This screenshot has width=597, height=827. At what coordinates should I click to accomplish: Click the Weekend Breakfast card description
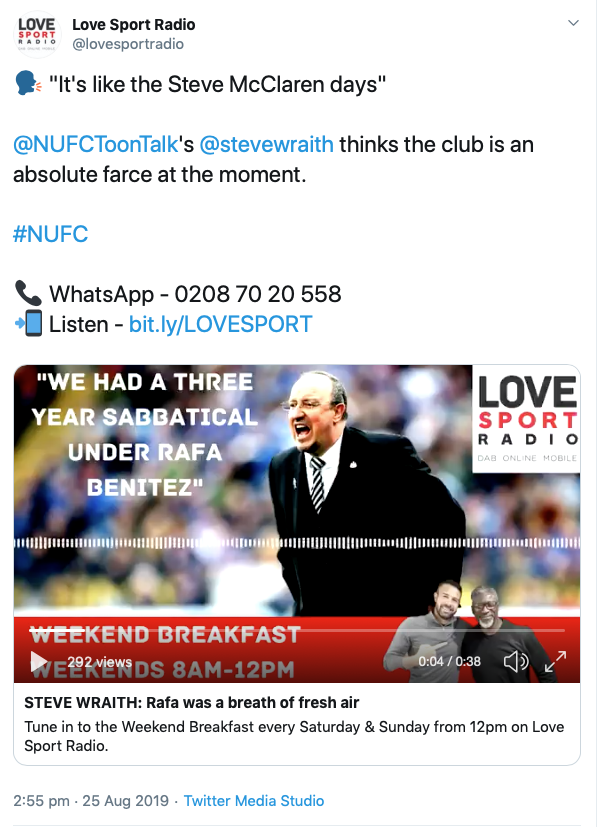294,736
